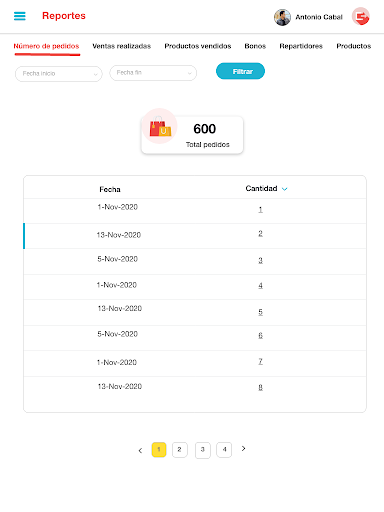Click the Filtrar button
The height and width of the screenshot is (512, 384).
[x=240, y=71]
